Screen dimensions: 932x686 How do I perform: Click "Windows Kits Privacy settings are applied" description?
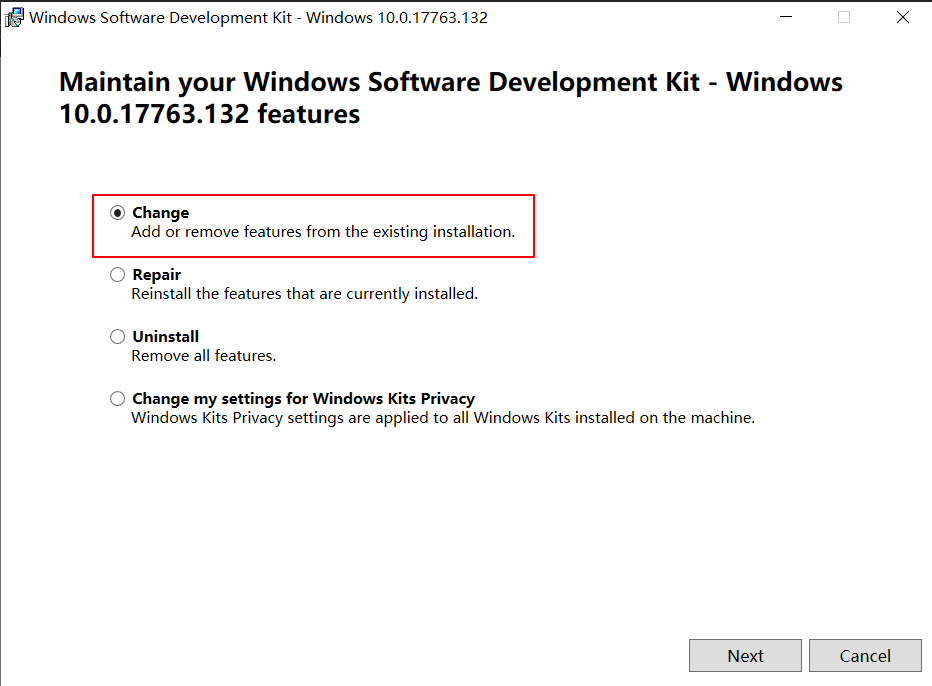pos(443,418)
